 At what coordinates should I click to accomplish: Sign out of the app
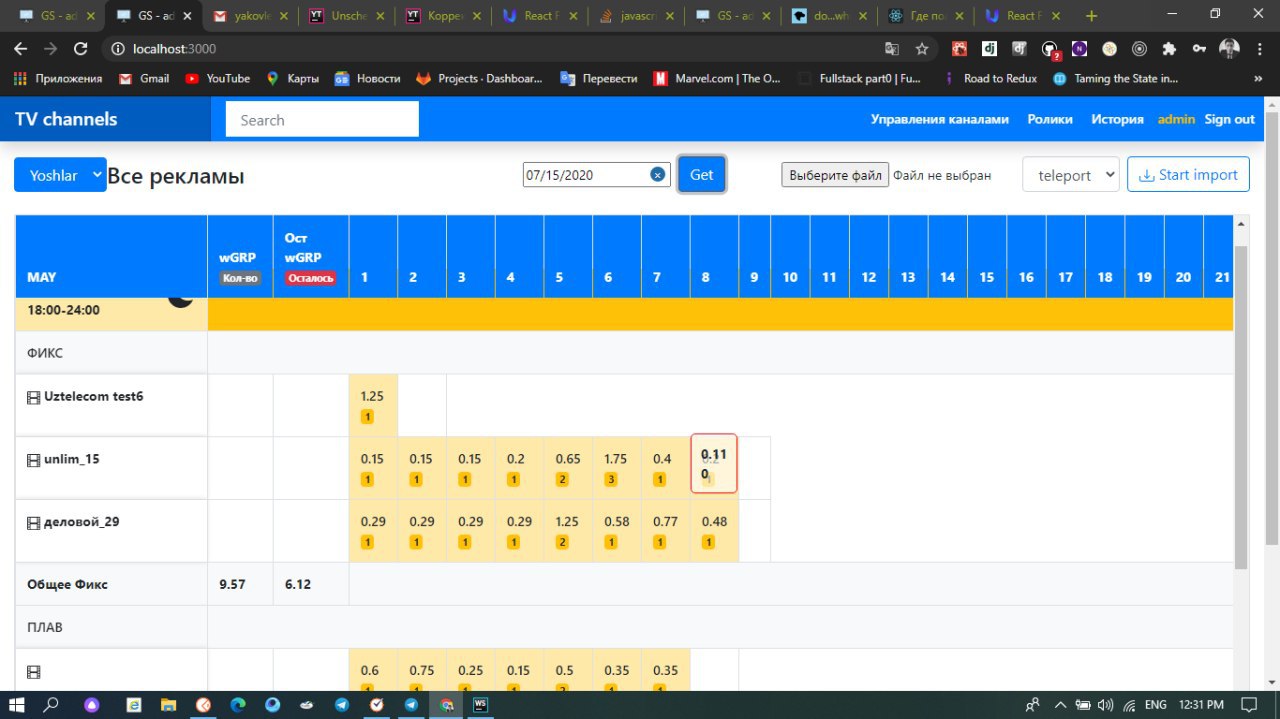[x=1229, y=119]
